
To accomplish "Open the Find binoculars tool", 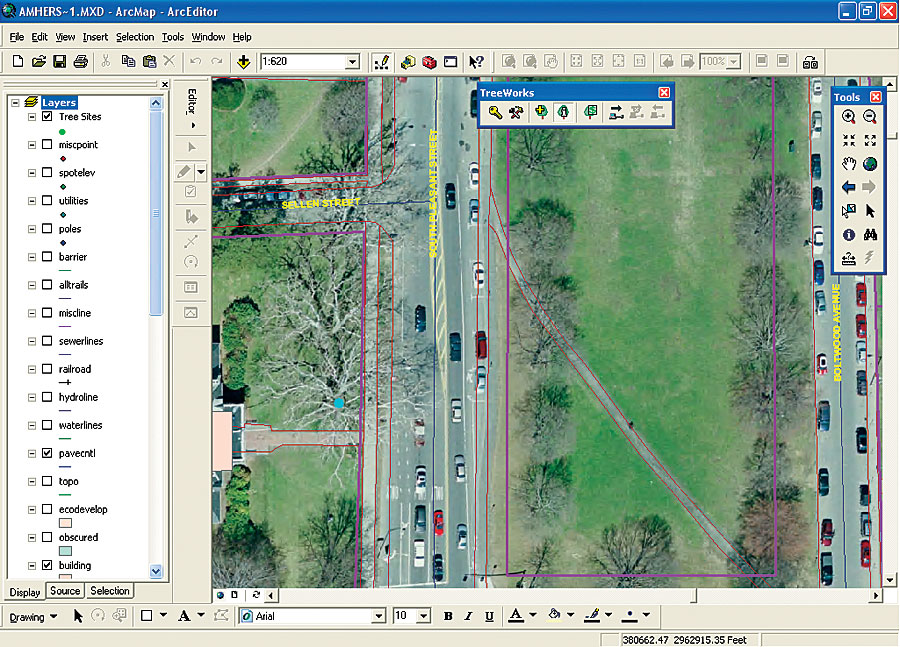I will [870, 236].
